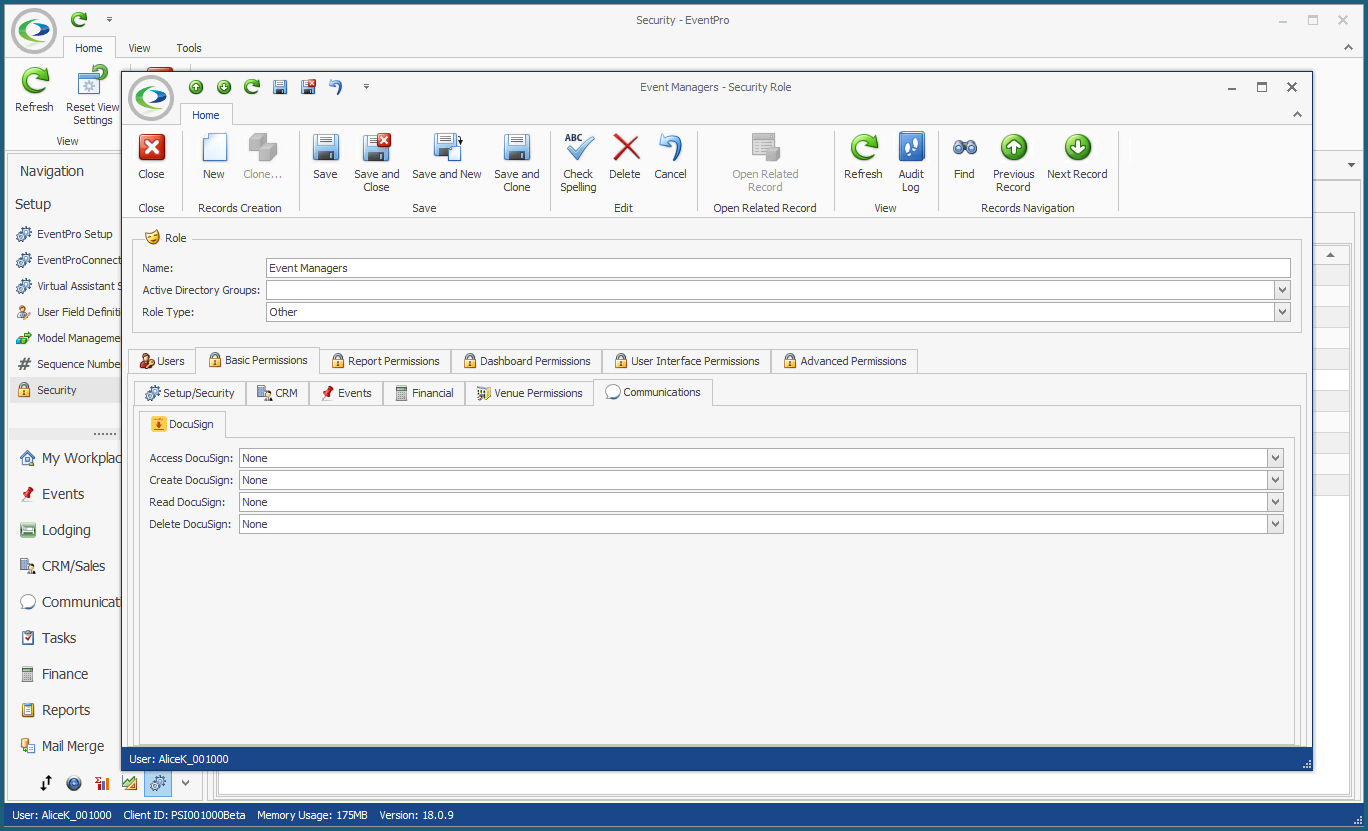
Task: Open the quick access toolbar customize arrow in role window
Action: pyautogui.click(x=367, y=87)
